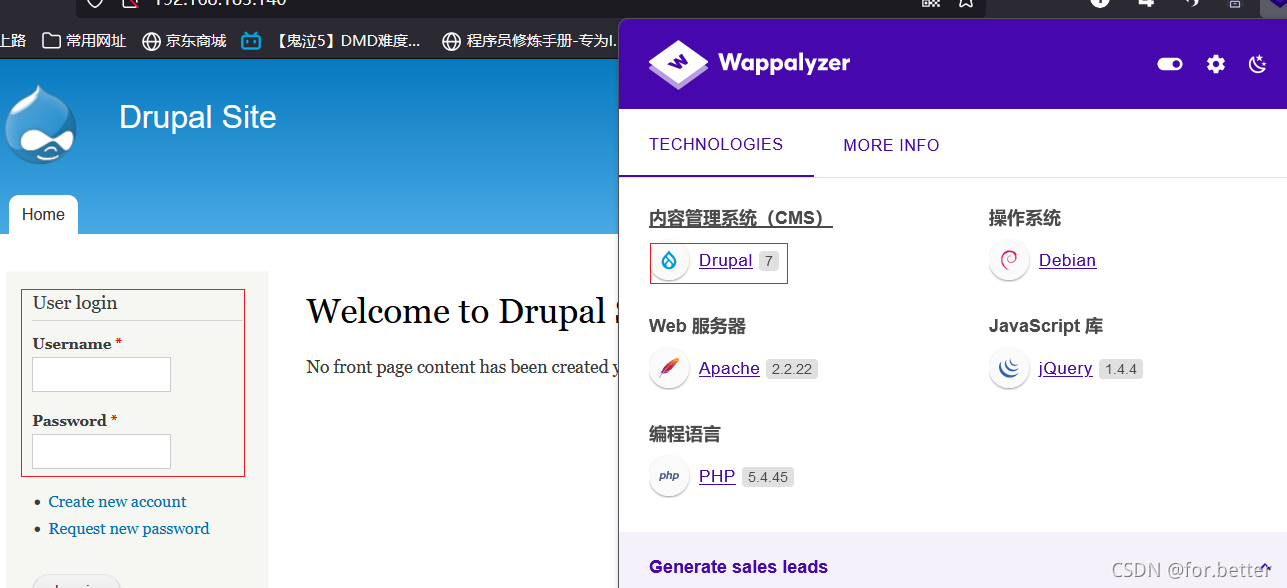Open the Home tab on Drupal site
The width and height of the screenshot is (1287, 588).
point(43,214)
